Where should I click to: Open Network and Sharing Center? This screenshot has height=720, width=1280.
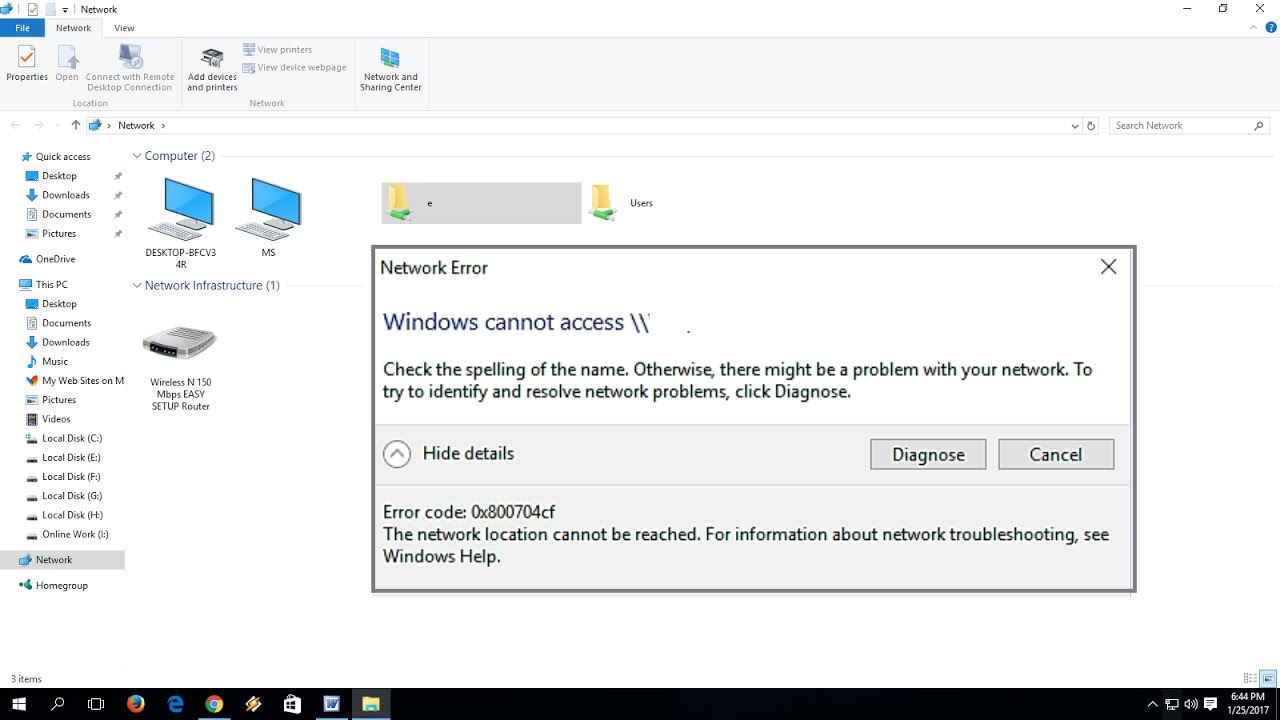point(391,68)
